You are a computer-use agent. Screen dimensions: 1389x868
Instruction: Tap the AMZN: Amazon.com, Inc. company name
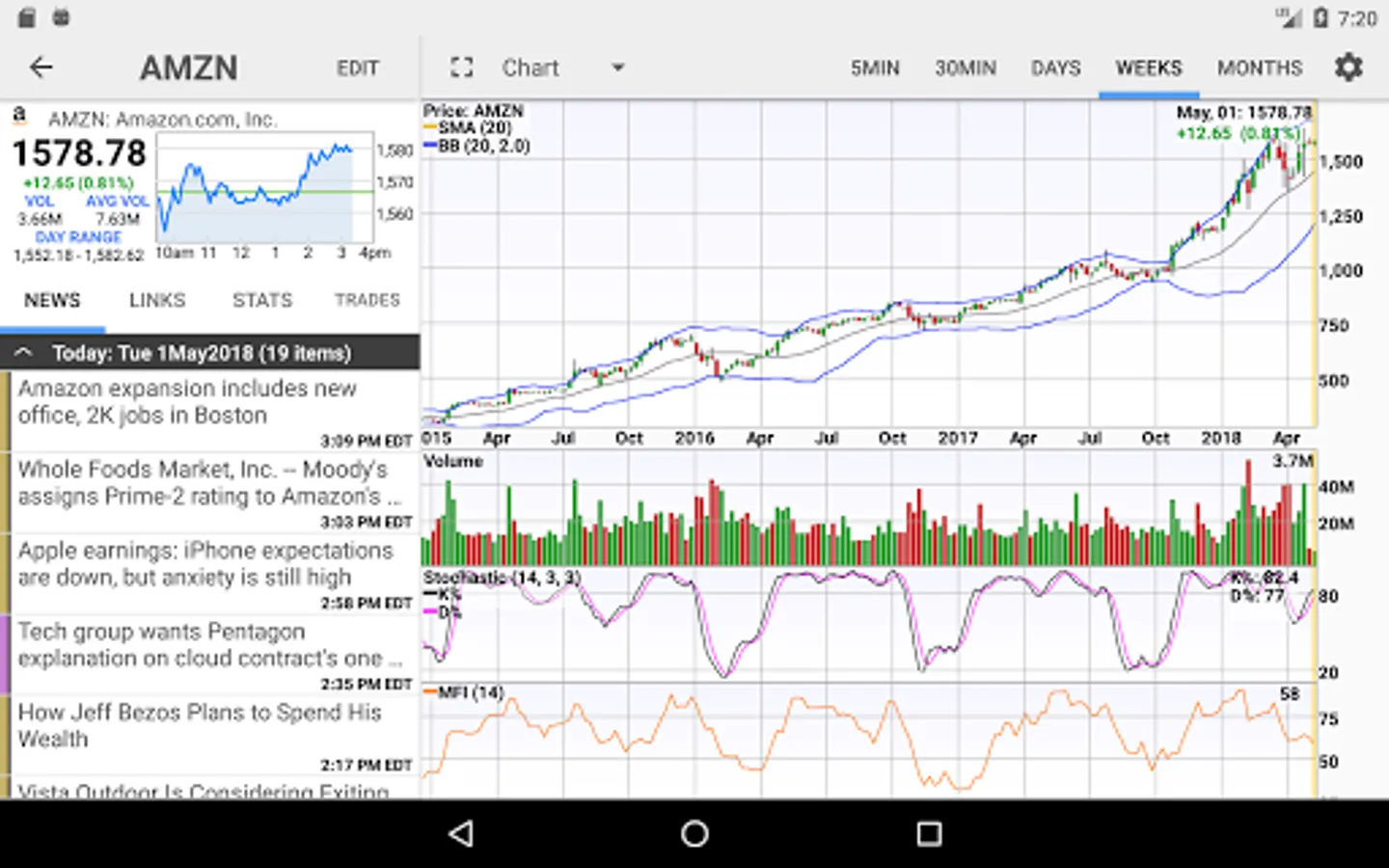tap(163, 119)
